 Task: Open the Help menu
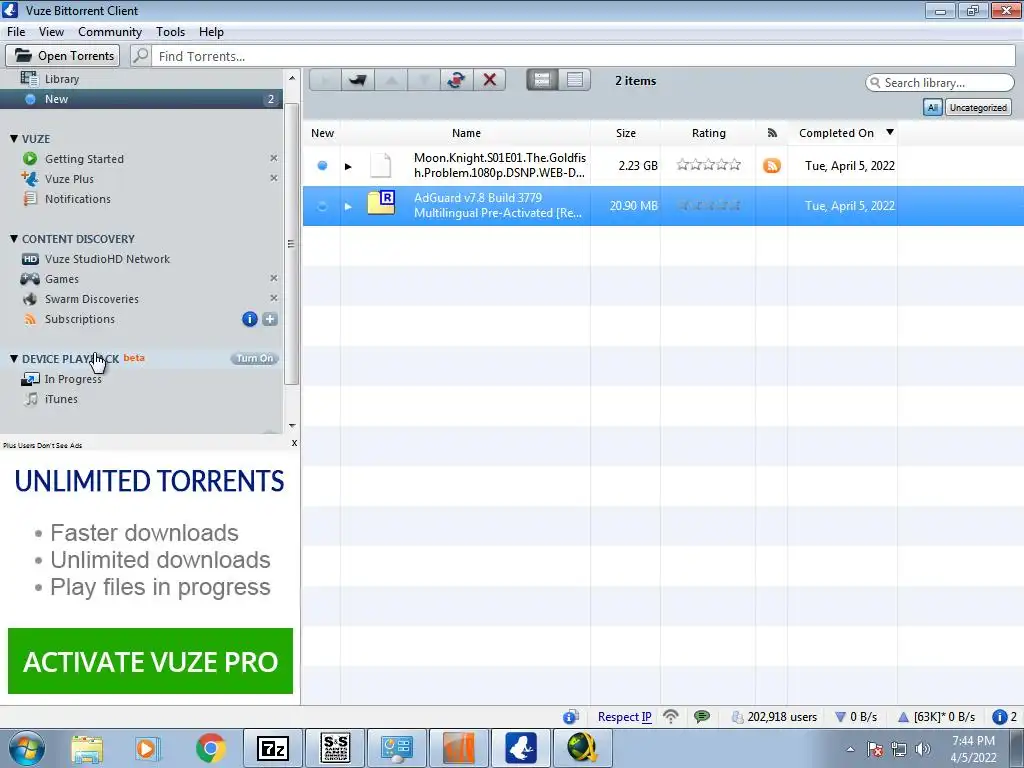pos(211,31)
